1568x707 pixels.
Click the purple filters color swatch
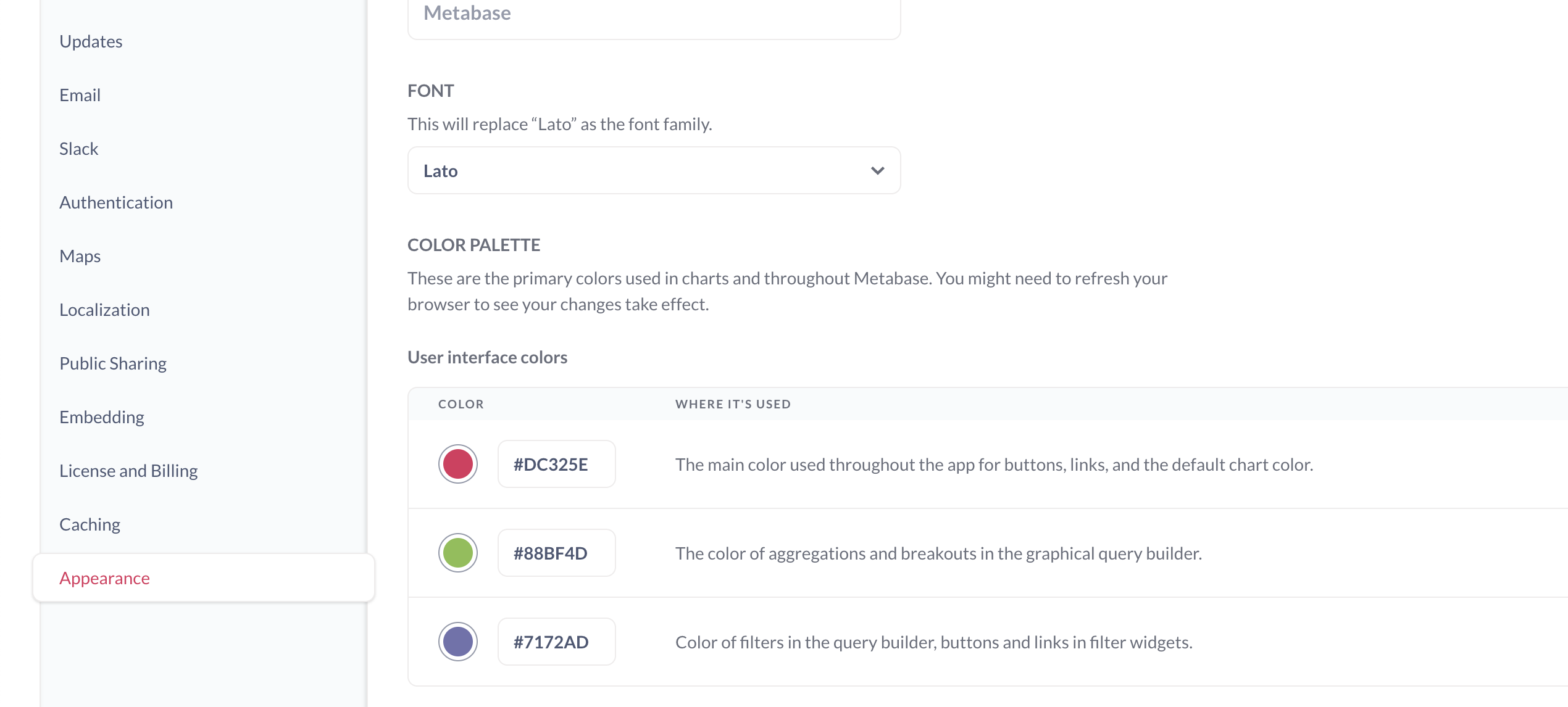coord(457,641)
